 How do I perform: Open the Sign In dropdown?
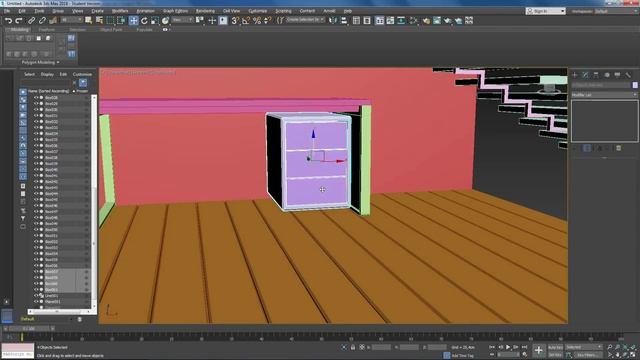(545, 11)
